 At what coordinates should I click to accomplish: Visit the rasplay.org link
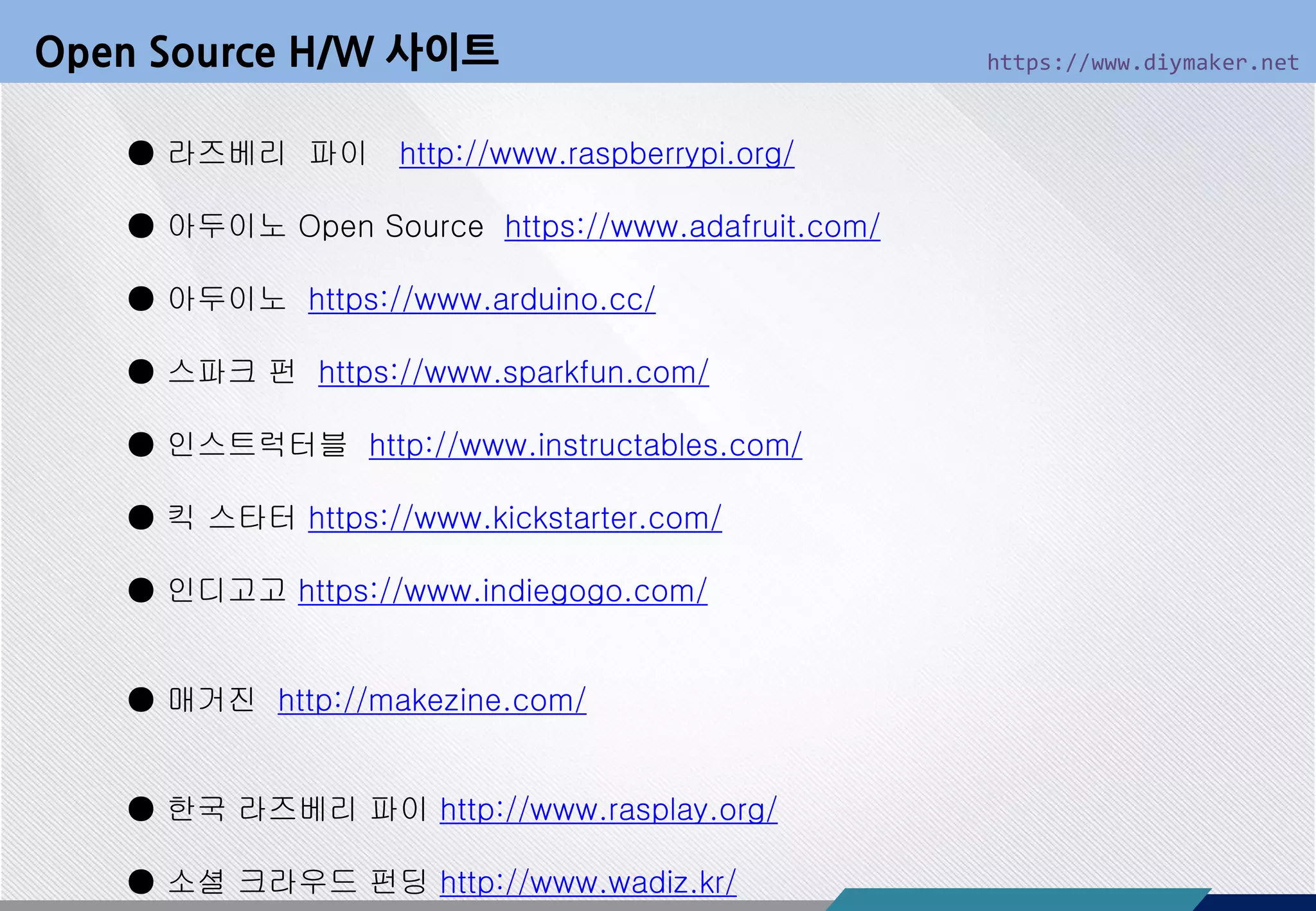609,809
